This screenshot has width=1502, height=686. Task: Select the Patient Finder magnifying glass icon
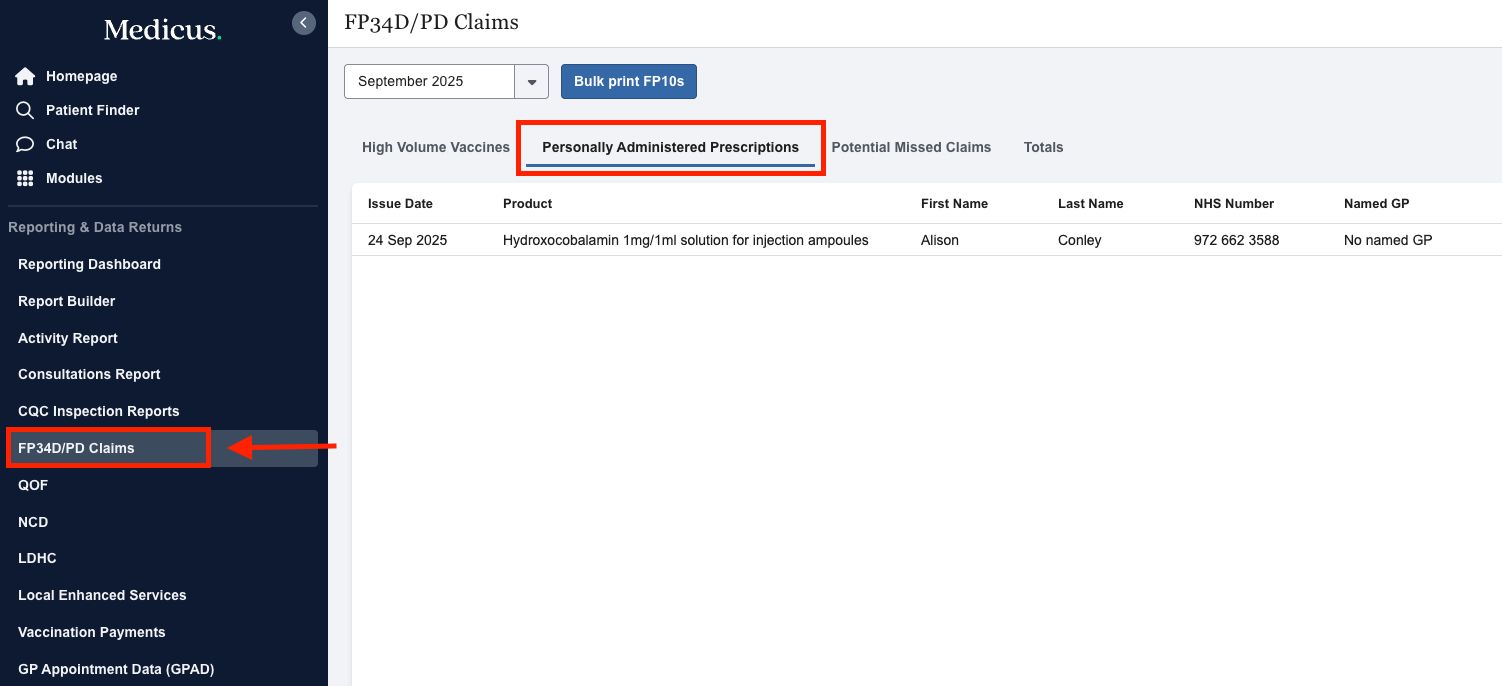click(x=24, y=110)
